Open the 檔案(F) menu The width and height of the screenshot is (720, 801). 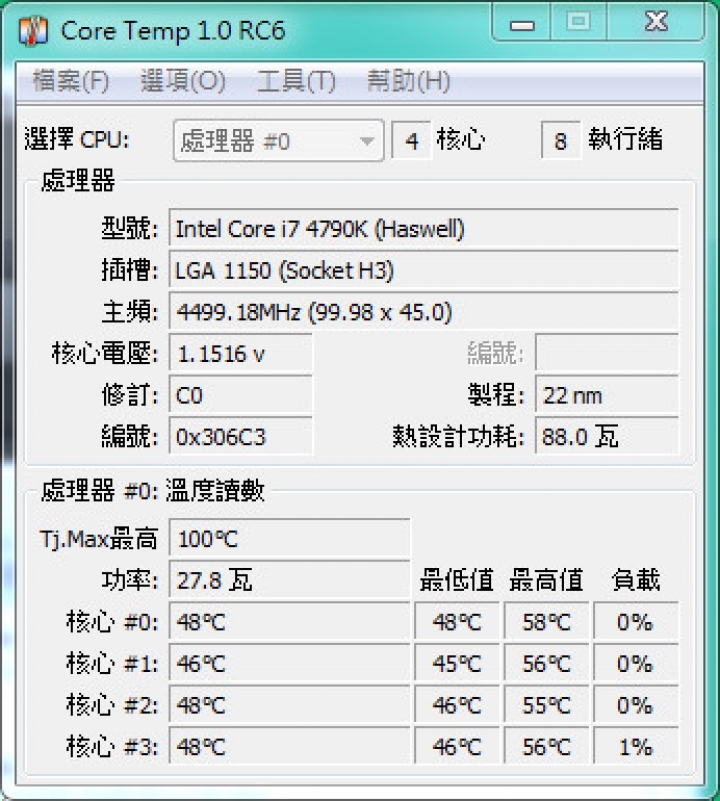(x=71, y=81)
